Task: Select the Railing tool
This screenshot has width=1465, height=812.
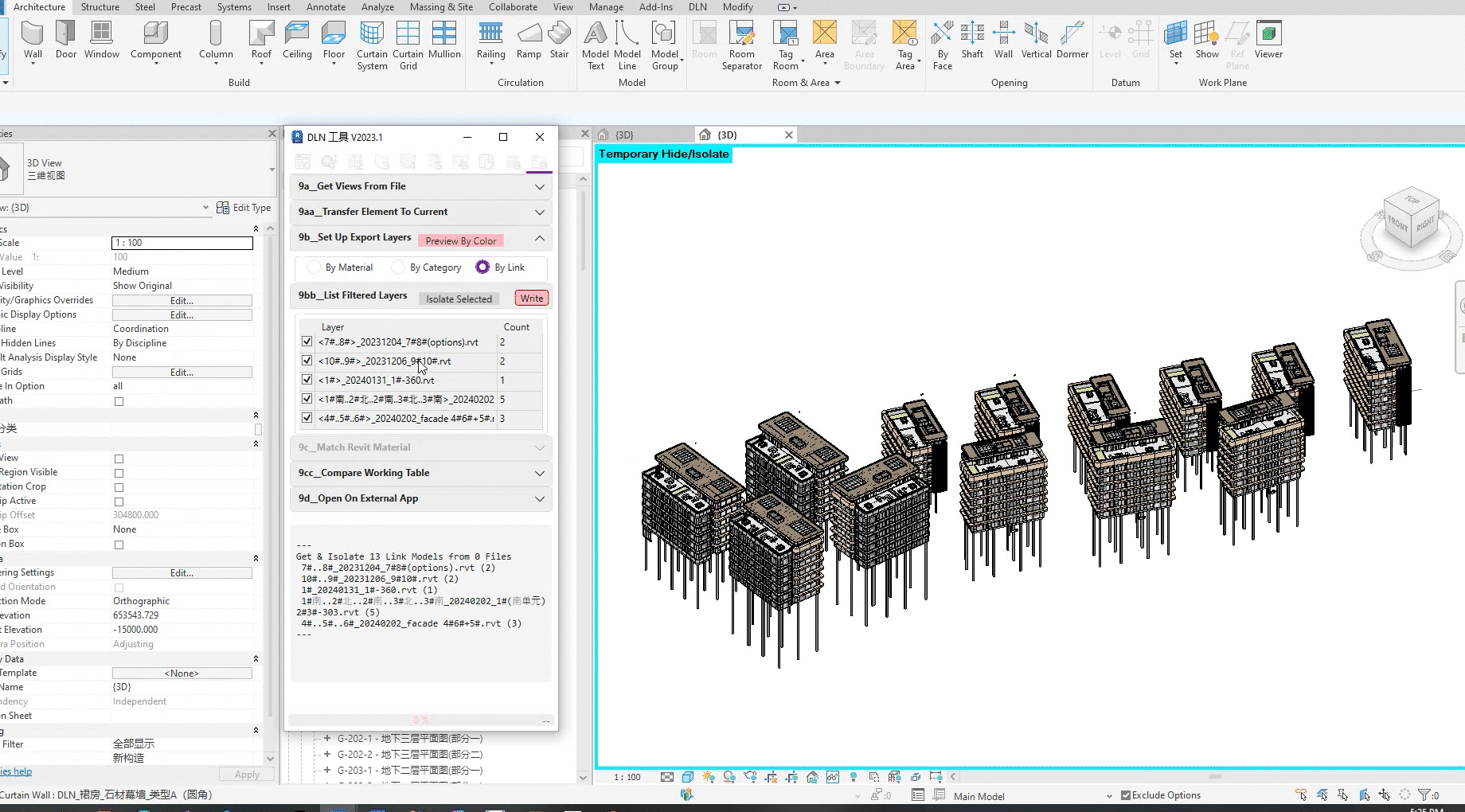Action: [490, 41]
